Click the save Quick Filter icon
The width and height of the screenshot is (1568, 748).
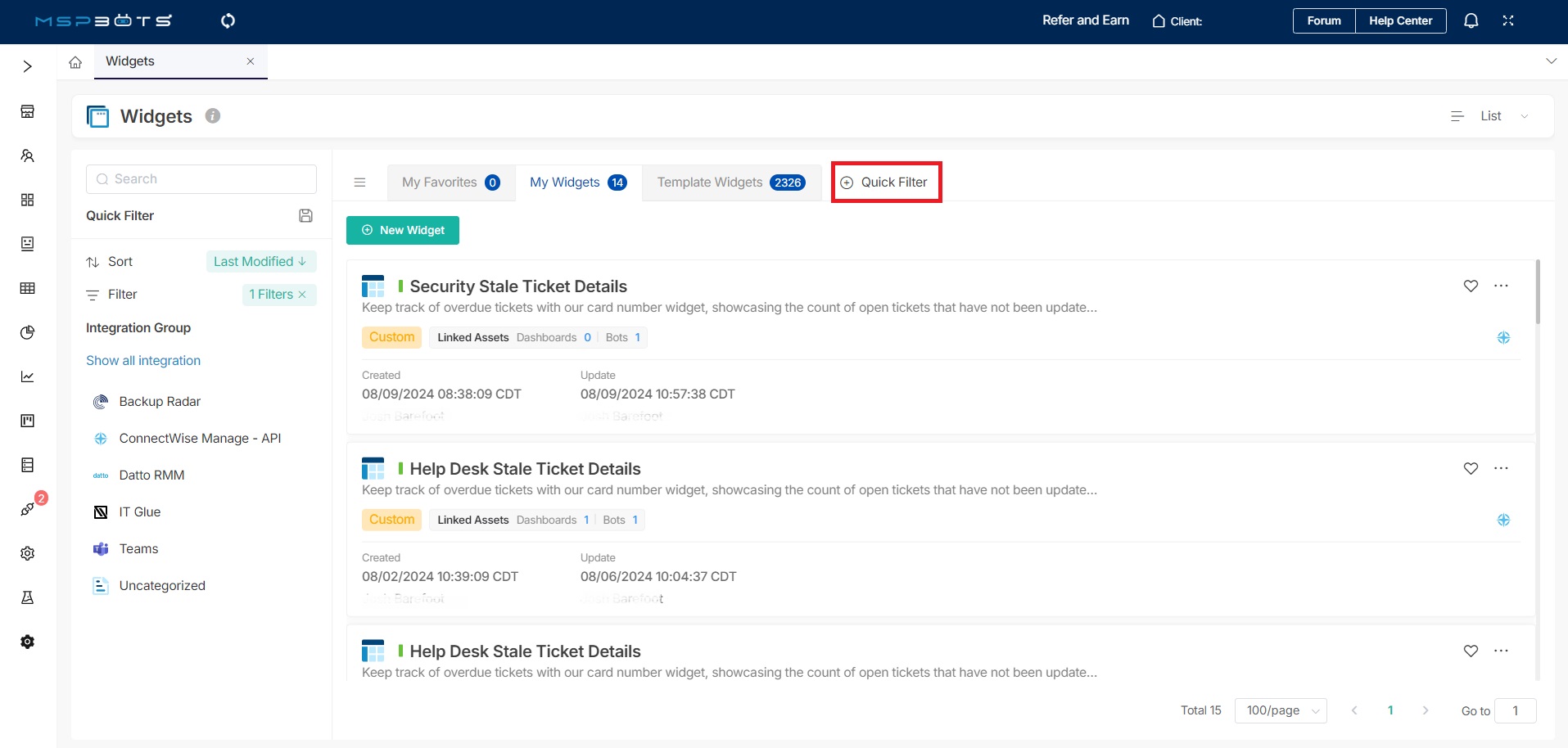[x=305, y=215]
